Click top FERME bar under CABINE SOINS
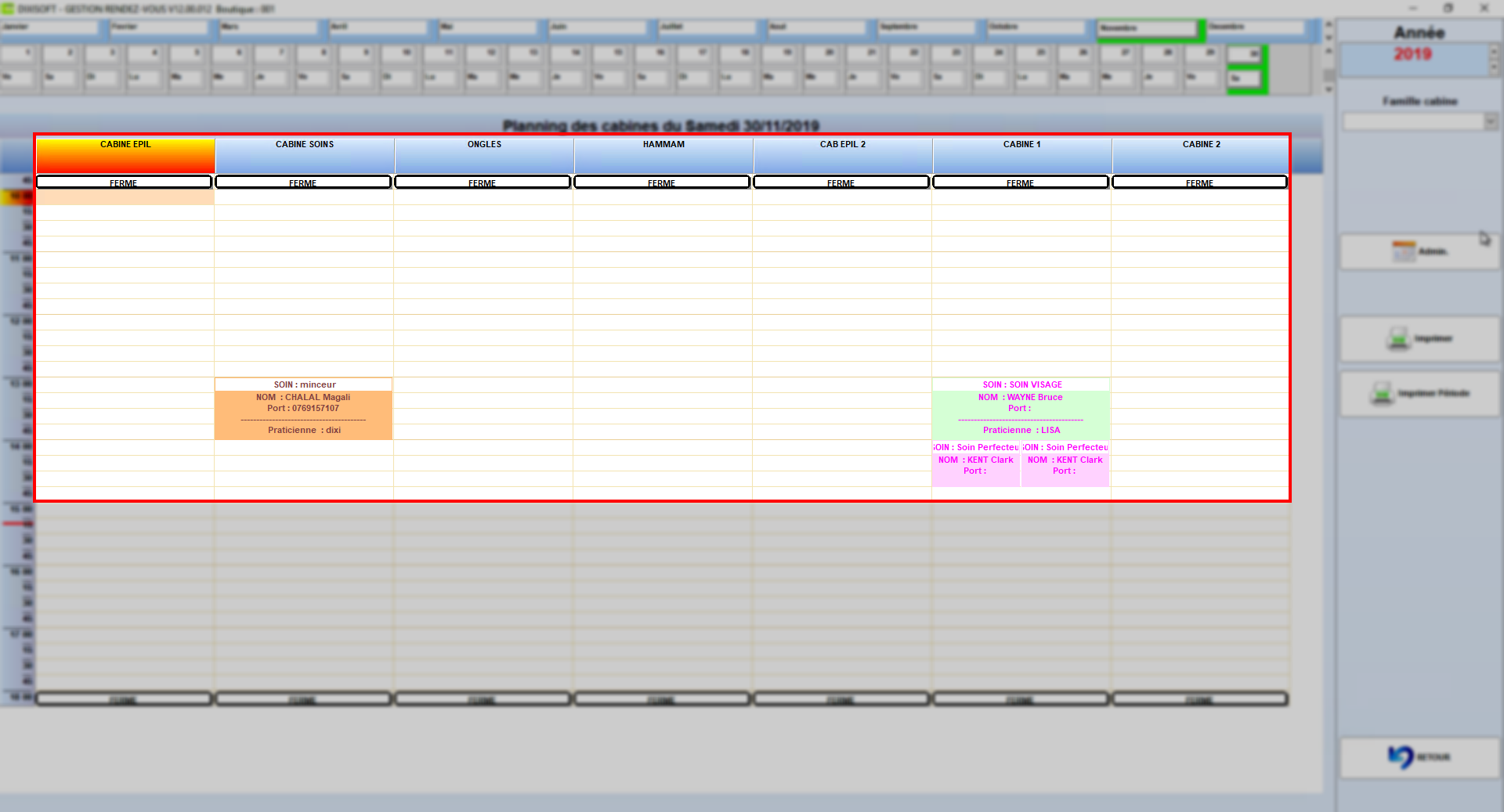Screen dimensions: 1504x812 303,182
